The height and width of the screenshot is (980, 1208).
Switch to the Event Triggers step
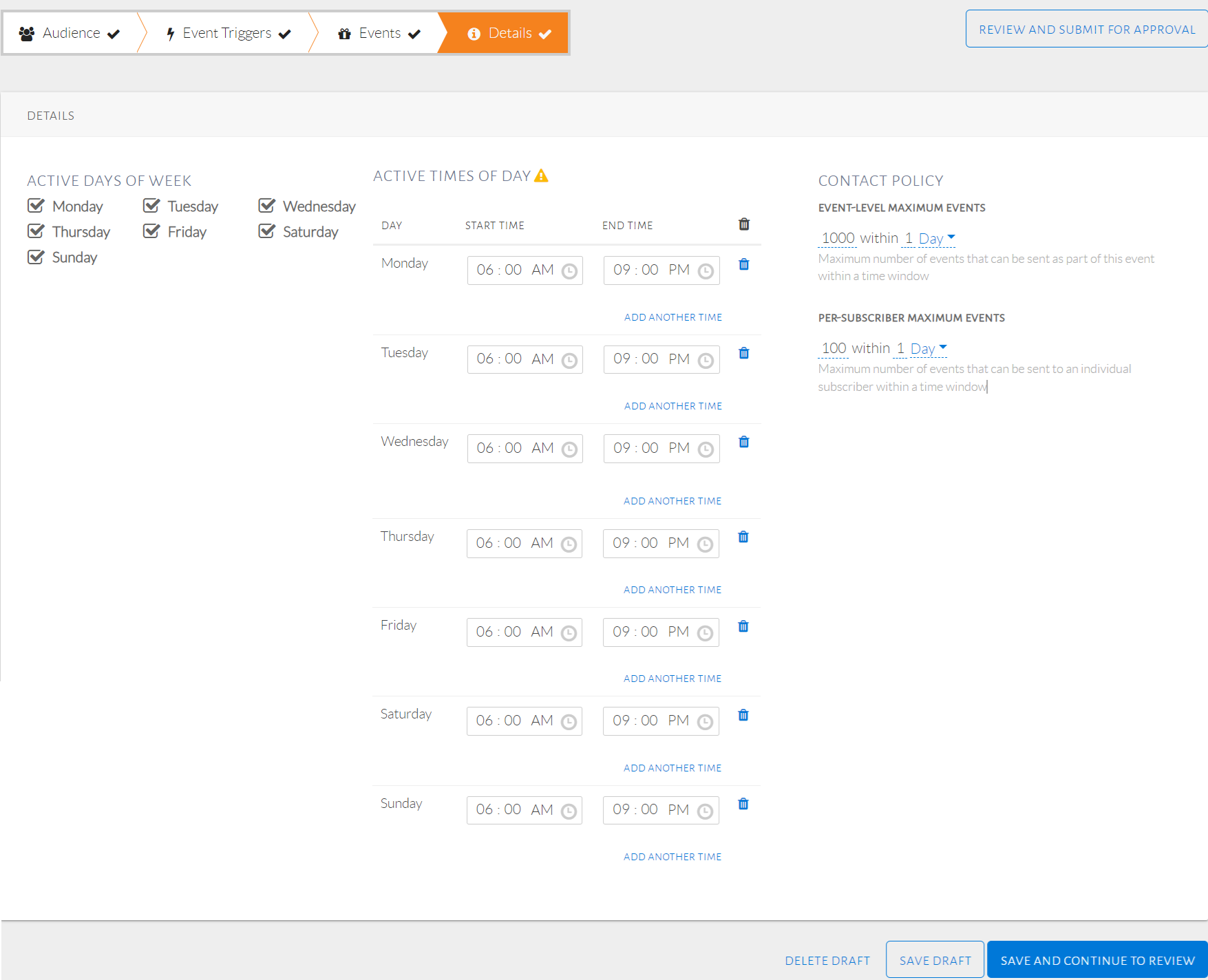tap(228, 33)
